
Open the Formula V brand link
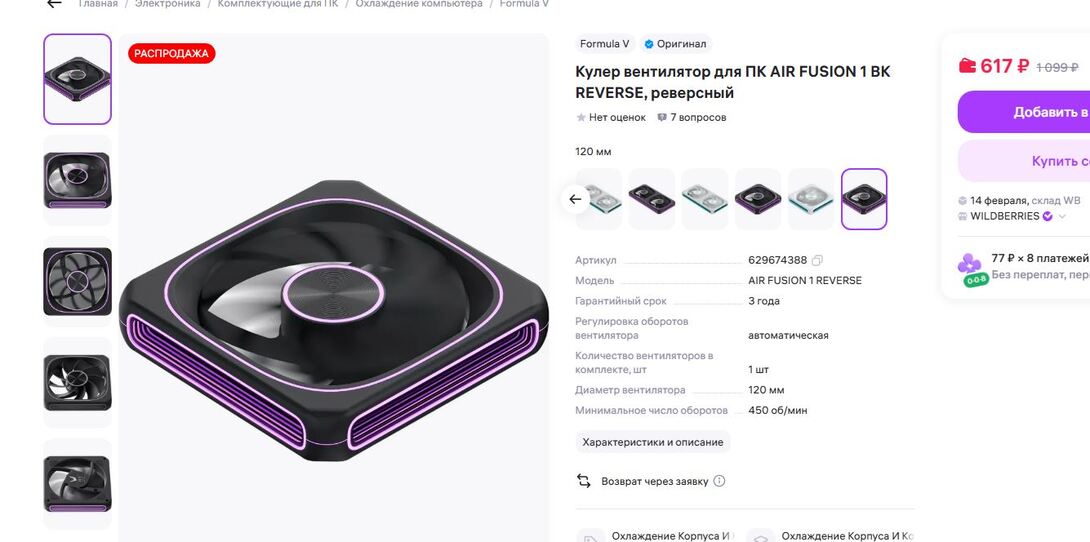click(x=605, y=44)
